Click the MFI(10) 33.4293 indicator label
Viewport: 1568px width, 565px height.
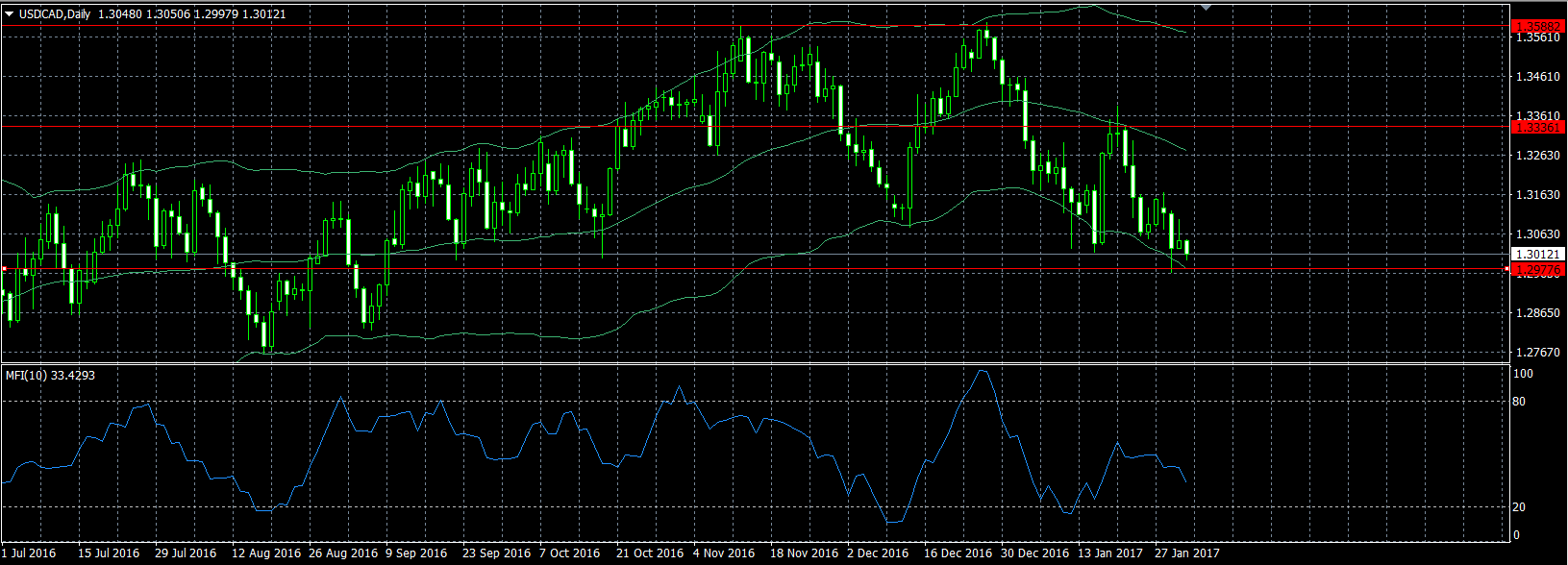point(50,375)
